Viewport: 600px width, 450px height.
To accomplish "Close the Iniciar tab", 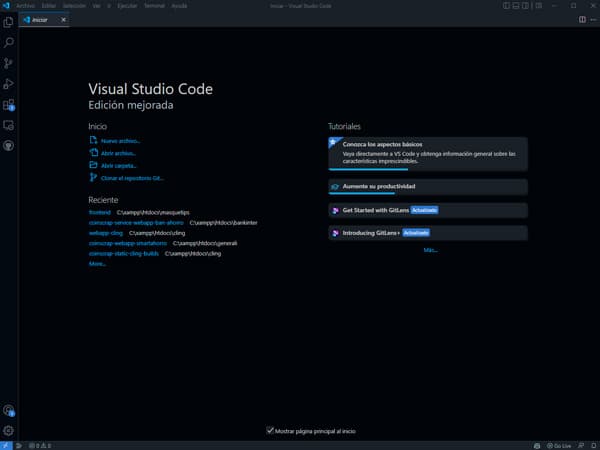I will [x=64, y=20].
